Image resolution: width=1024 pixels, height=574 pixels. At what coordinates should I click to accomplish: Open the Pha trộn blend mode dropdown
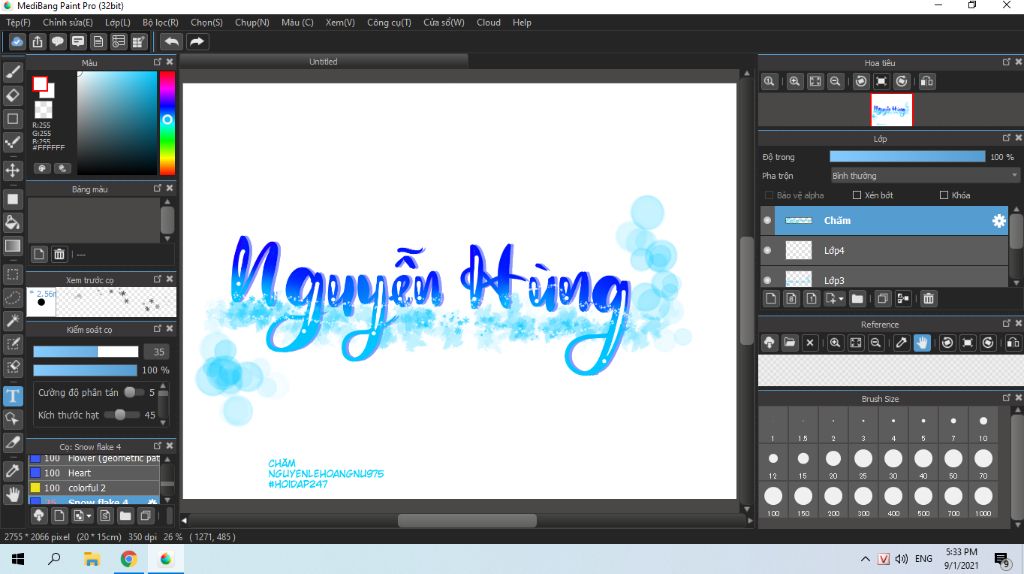point(924,176)
